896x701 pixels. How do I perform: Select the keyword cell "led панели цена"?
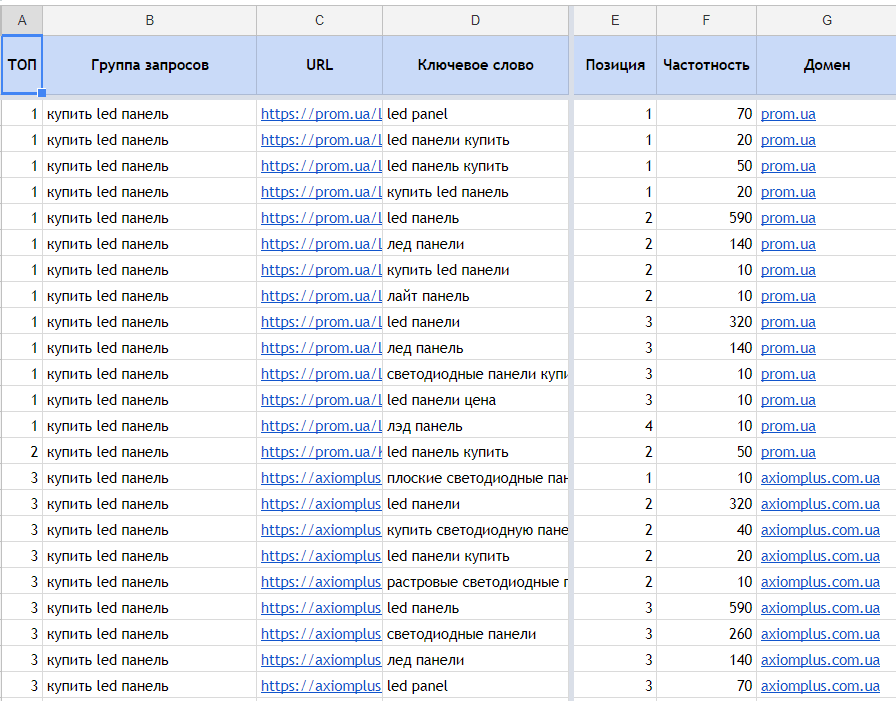click(x=475, y=400)
